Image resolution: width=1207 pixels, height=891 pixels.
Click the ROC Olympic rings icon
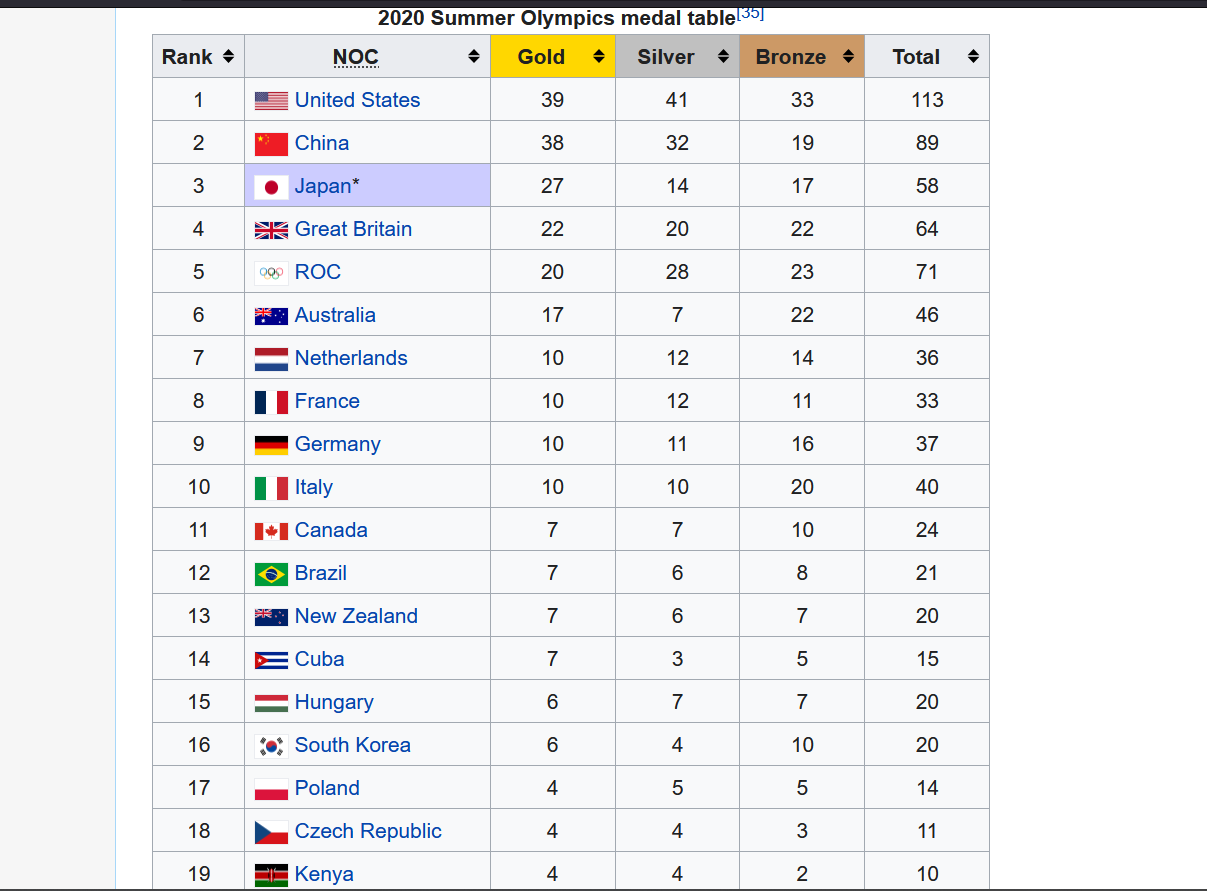271,272
